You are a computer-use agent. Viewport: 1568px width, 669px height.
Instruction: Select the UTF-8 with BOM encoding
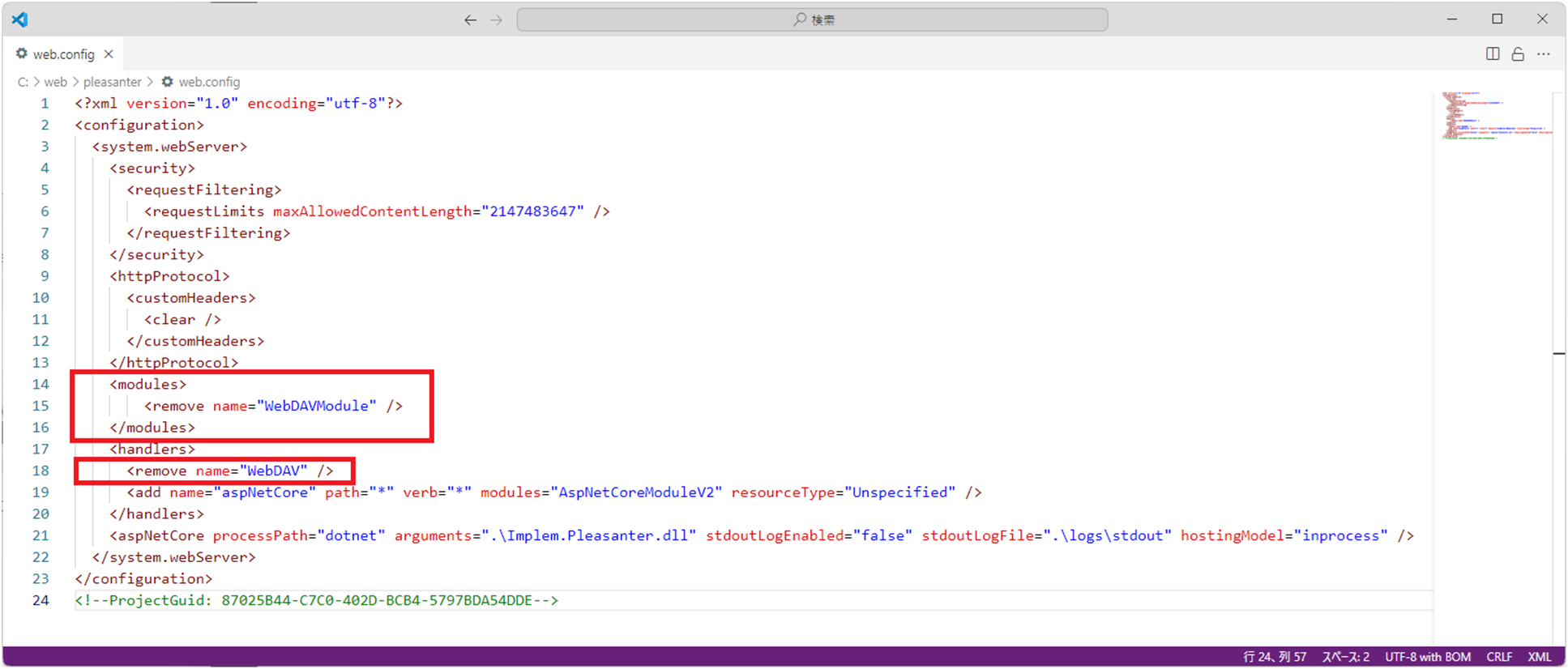1428,657
